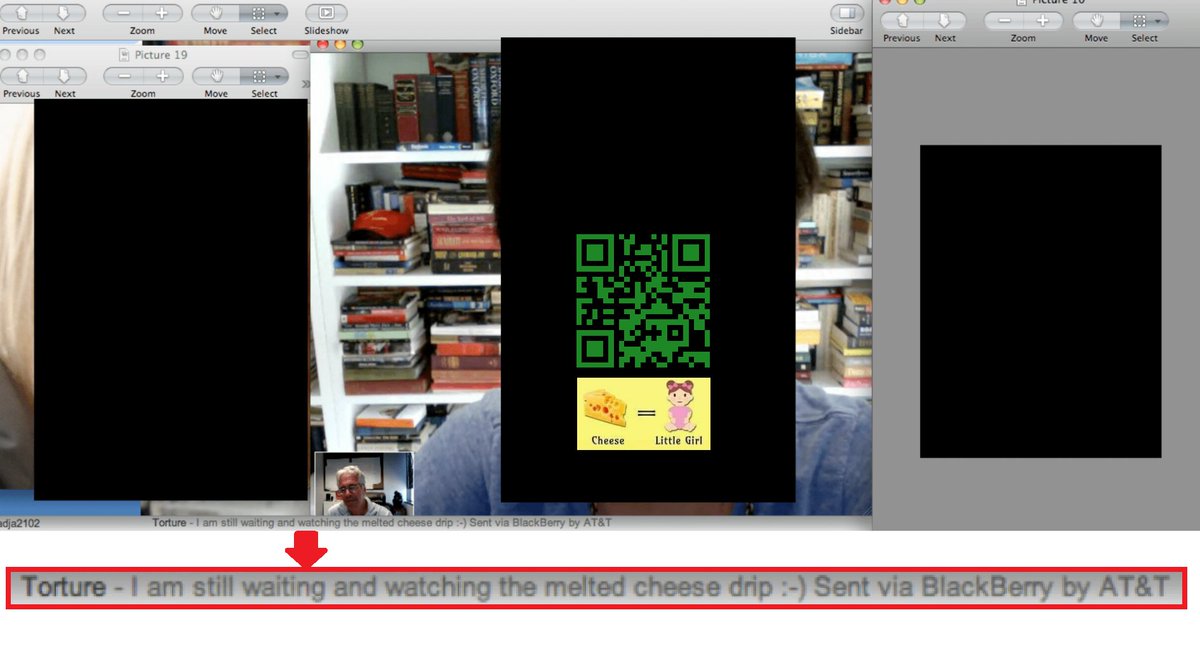The image size is (1200, 650).
Task: Click the 'Picture 19' window title text
Action: [x=160, y=55]
